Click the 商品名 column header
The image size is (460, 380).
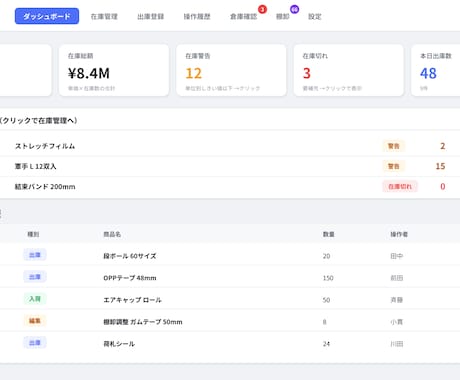coord(112,234)
